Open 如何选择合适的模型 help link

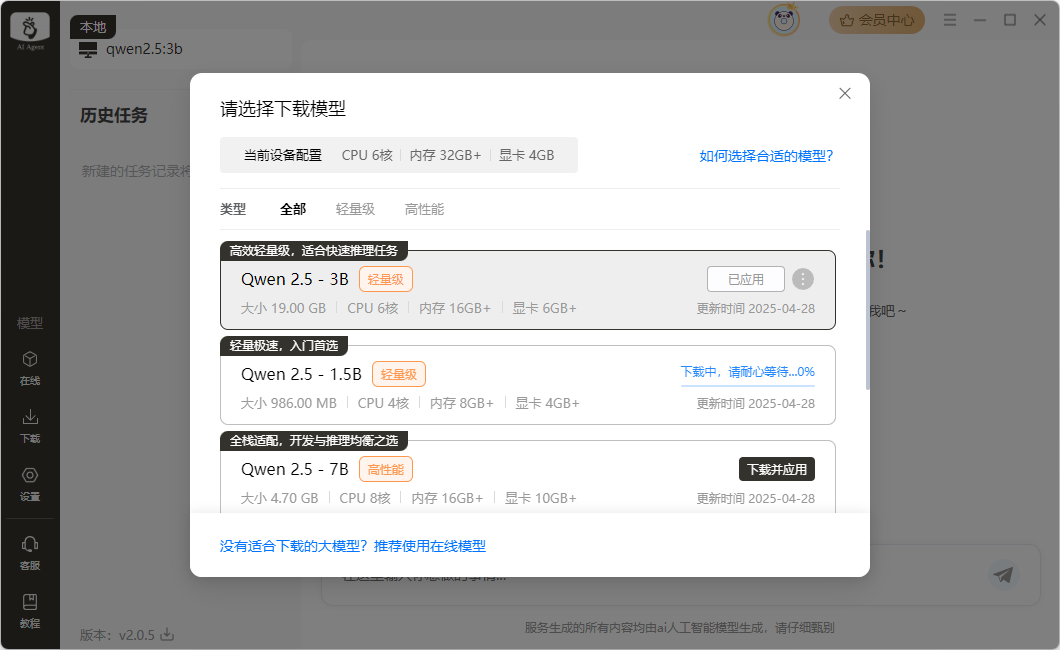[x=766, y=156]
